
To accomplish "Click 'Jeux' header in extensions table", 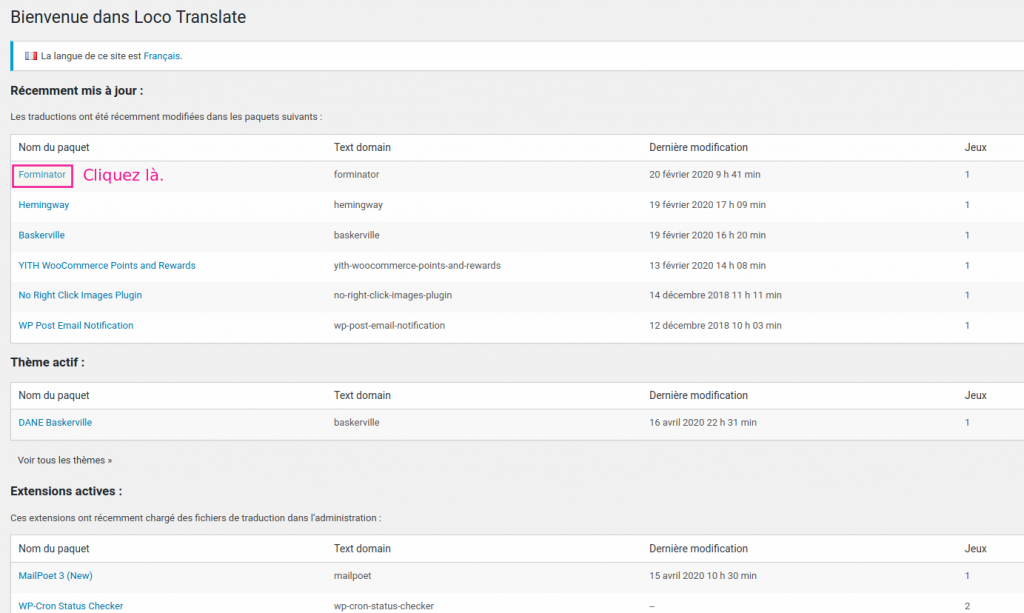I will pos(975,549).
